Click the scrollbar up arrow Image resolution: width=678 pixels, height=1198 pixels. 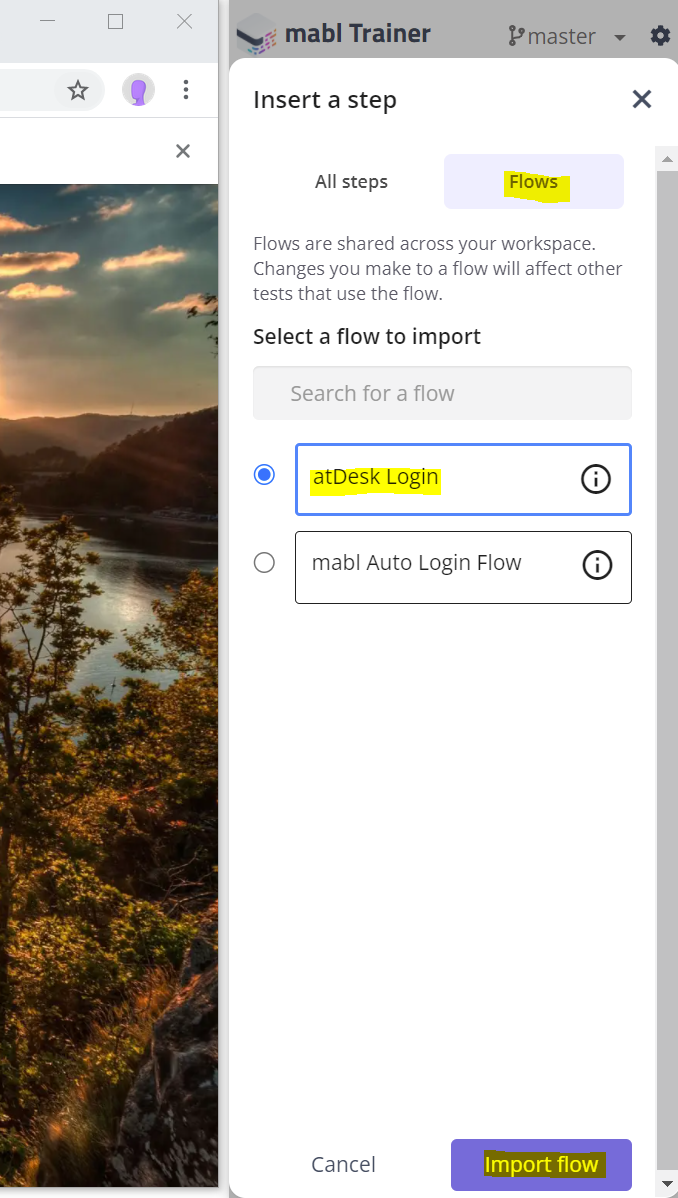click(667, 160)
